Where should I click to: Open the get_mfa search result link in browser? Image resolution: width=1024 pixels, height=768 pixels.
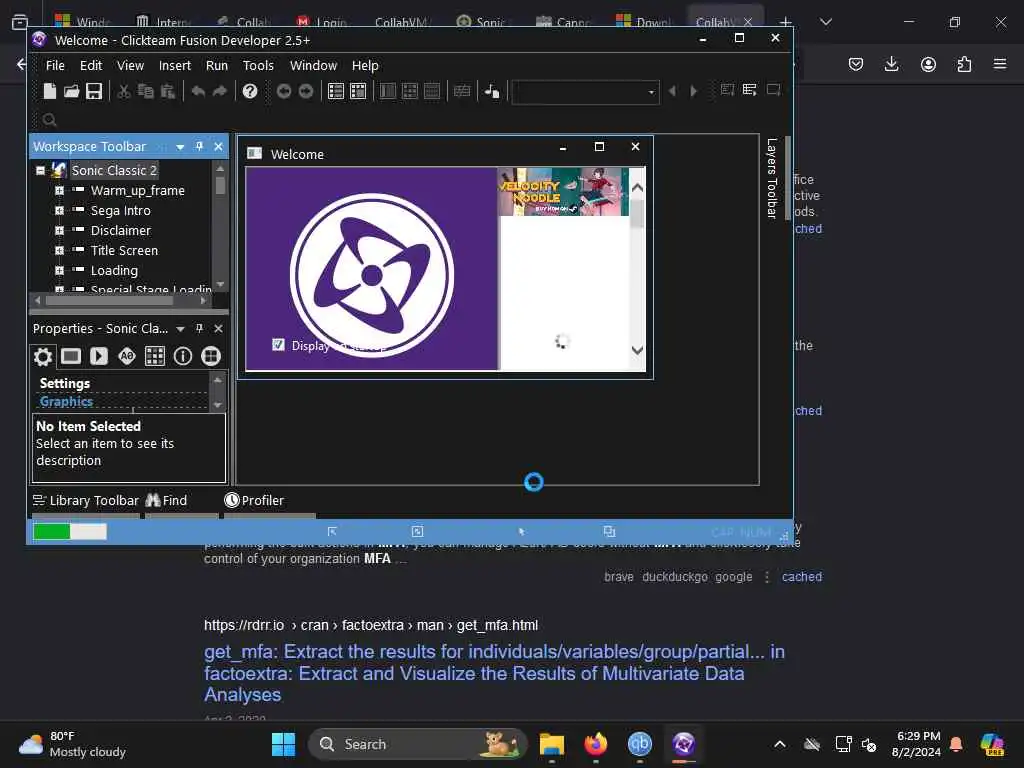494,673
